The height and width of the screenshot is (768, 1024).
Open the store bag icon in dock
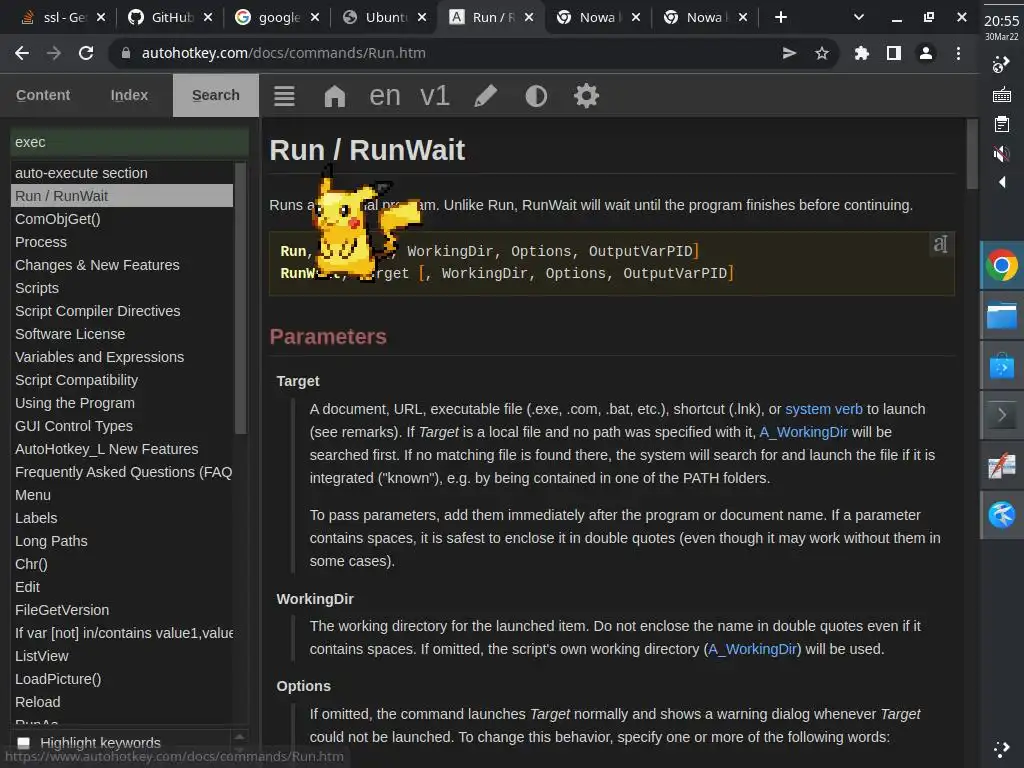pos(1002,366)
